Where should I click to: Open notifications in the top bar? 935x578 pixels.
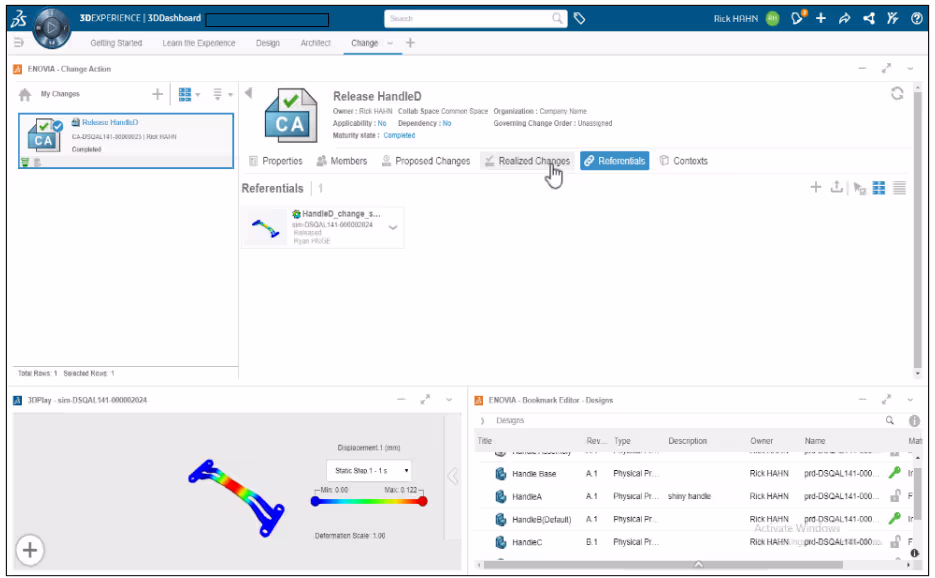point(798,18)
